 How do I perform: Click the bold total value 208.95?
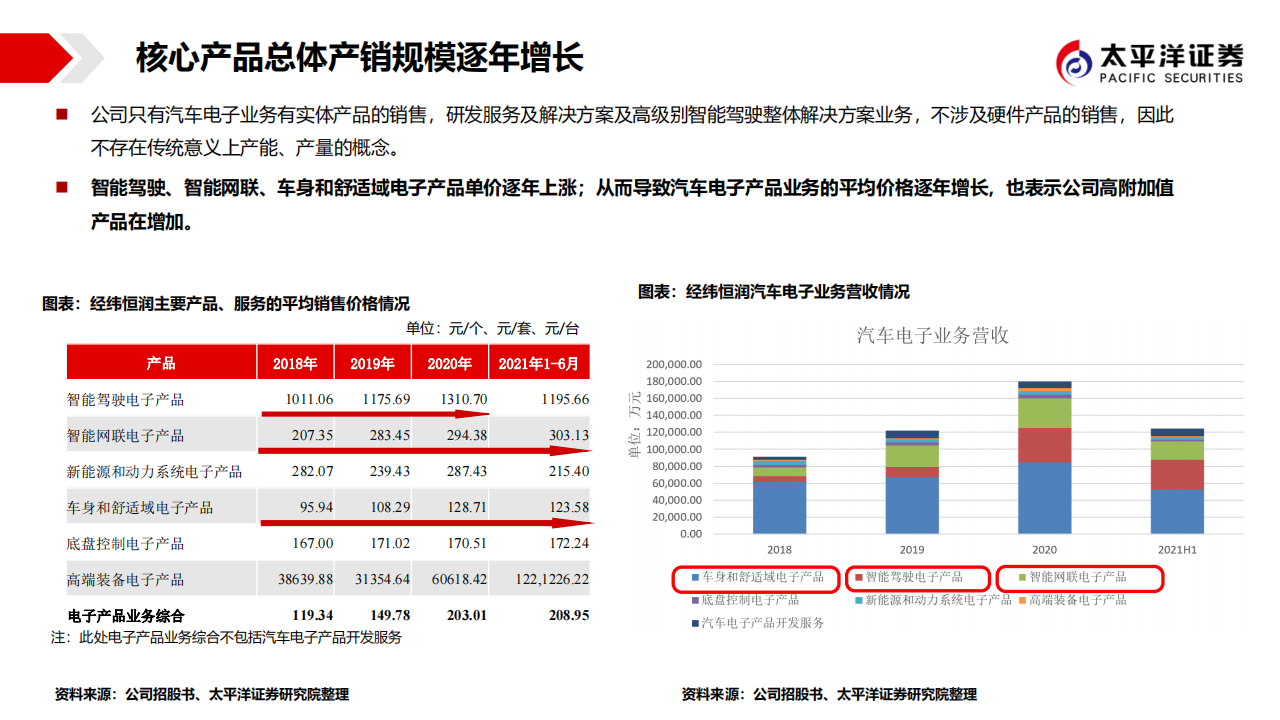click(x=568, y=615)
